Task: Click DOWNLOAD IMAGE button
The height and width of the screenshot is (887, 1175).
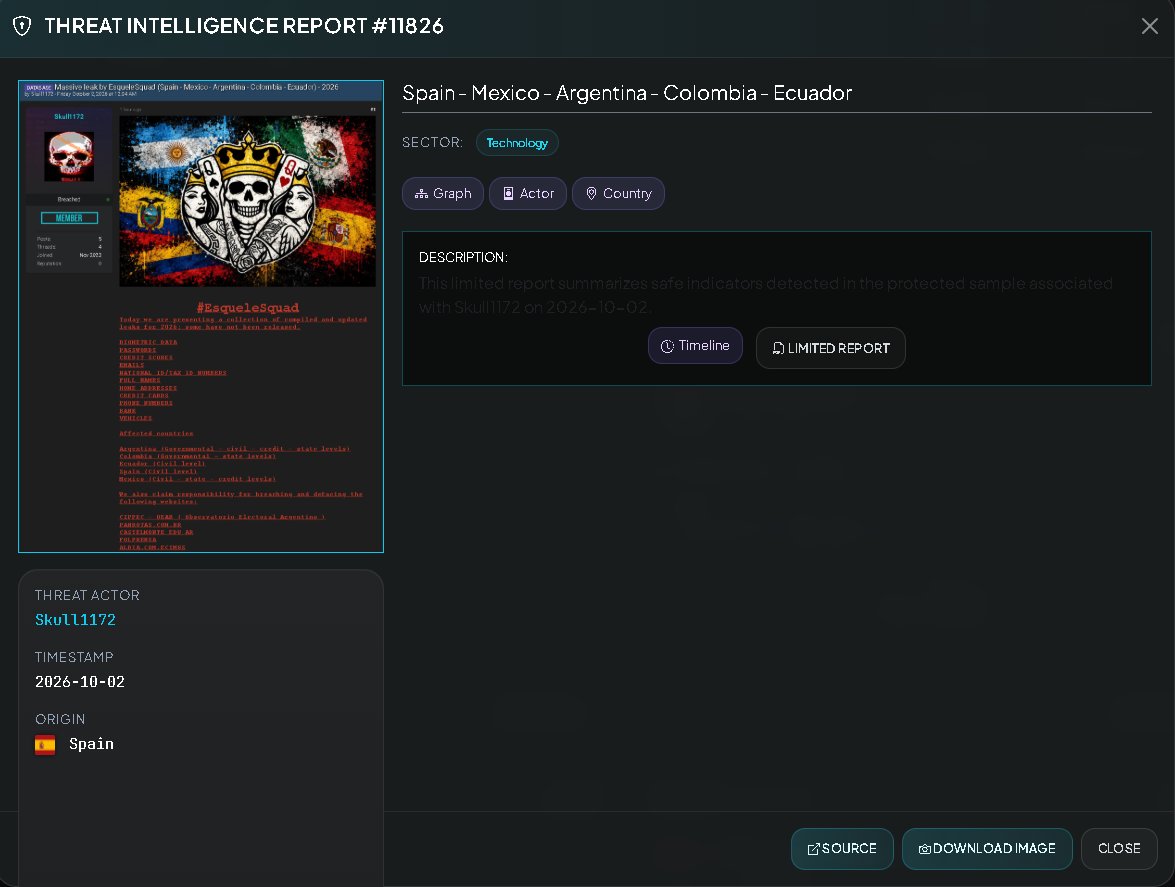Action: click(987, 849)
